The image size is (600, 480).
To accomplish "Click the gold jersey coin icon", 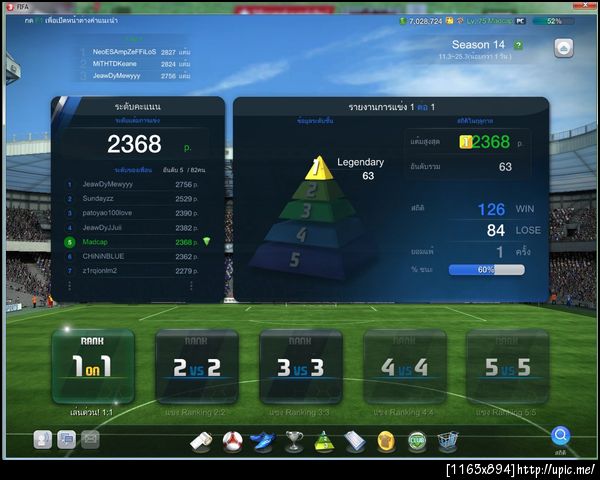I will pyautogui.click(x=386, y=441).
